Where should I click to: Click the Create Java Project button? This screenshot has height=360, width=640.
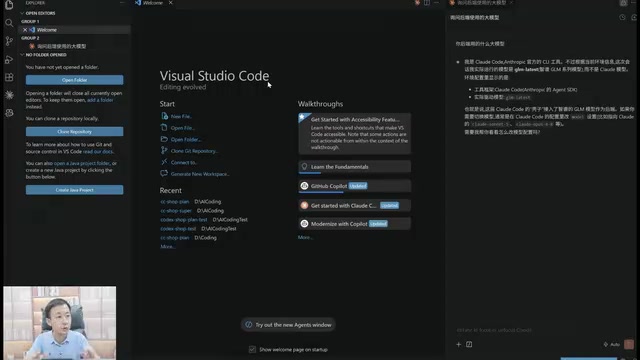[x=74, y=190]
